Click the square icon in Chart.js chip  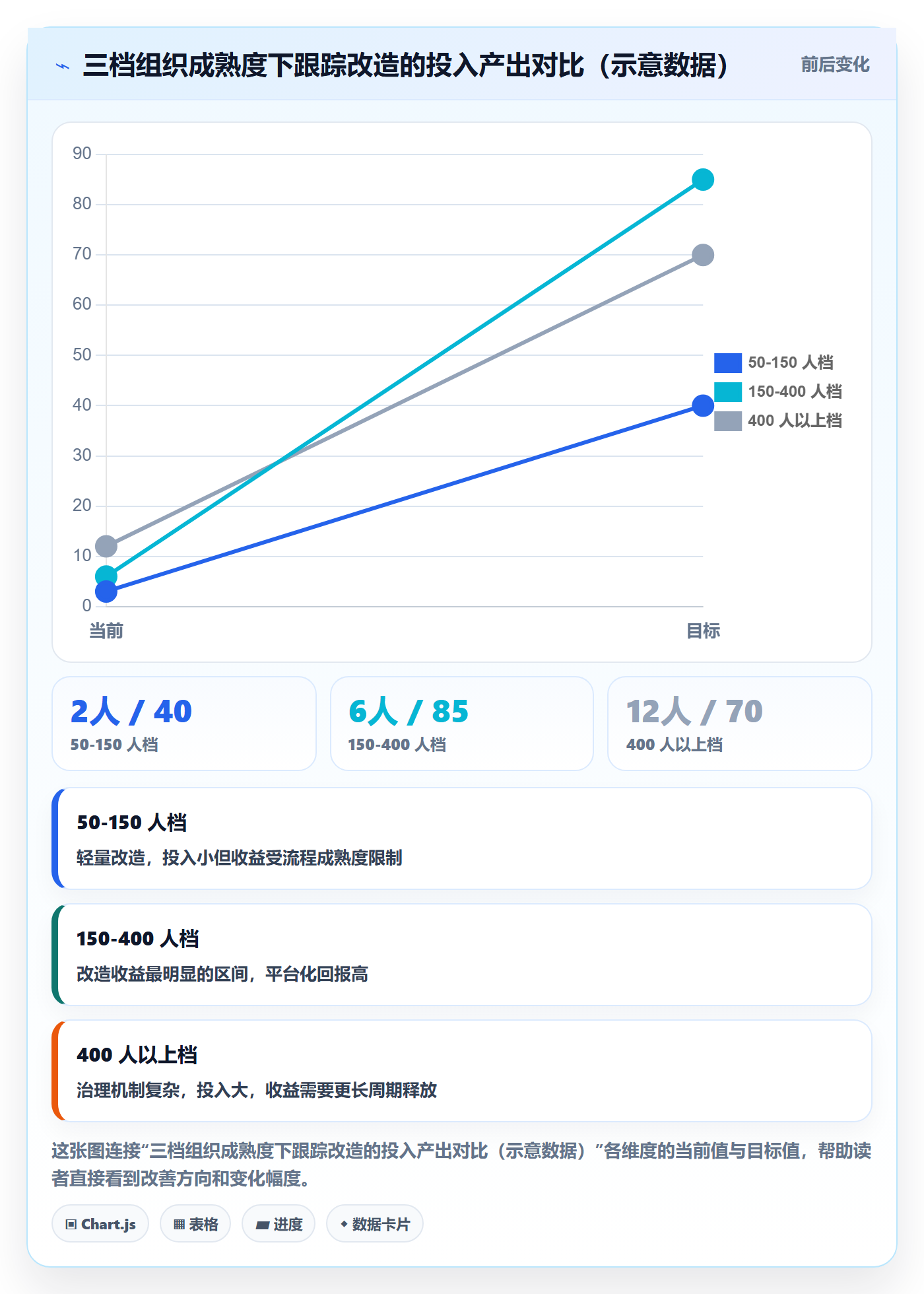pos(71,1225)
